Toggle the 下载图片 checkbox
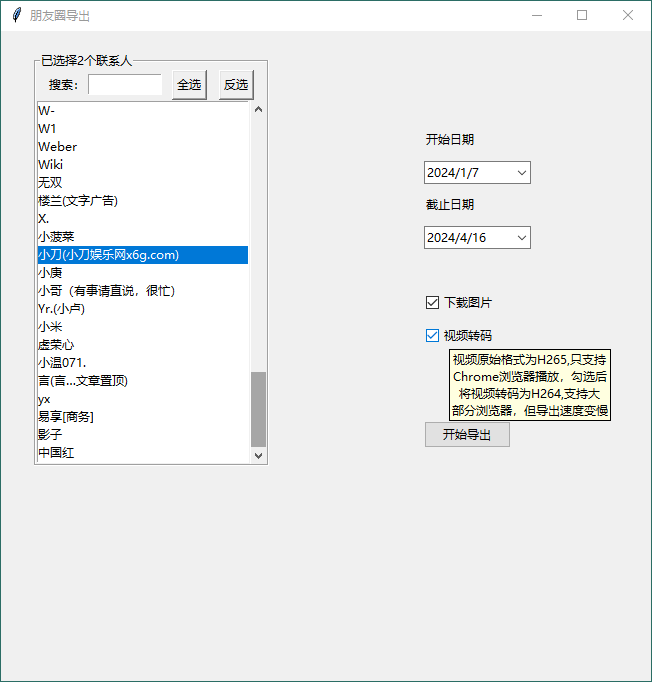652x682 pixels. pyautogui.click(x=433, y=302)
